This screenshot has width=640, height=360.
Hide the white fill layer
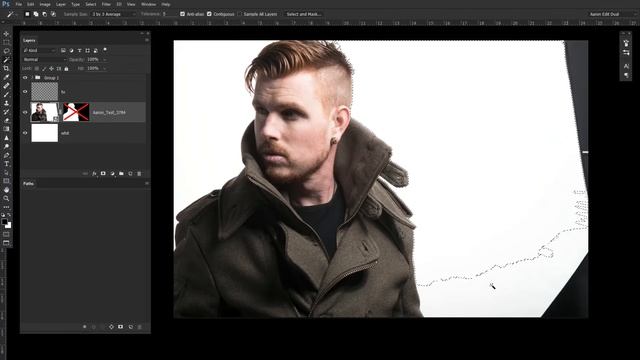click(x=25, y=133)
